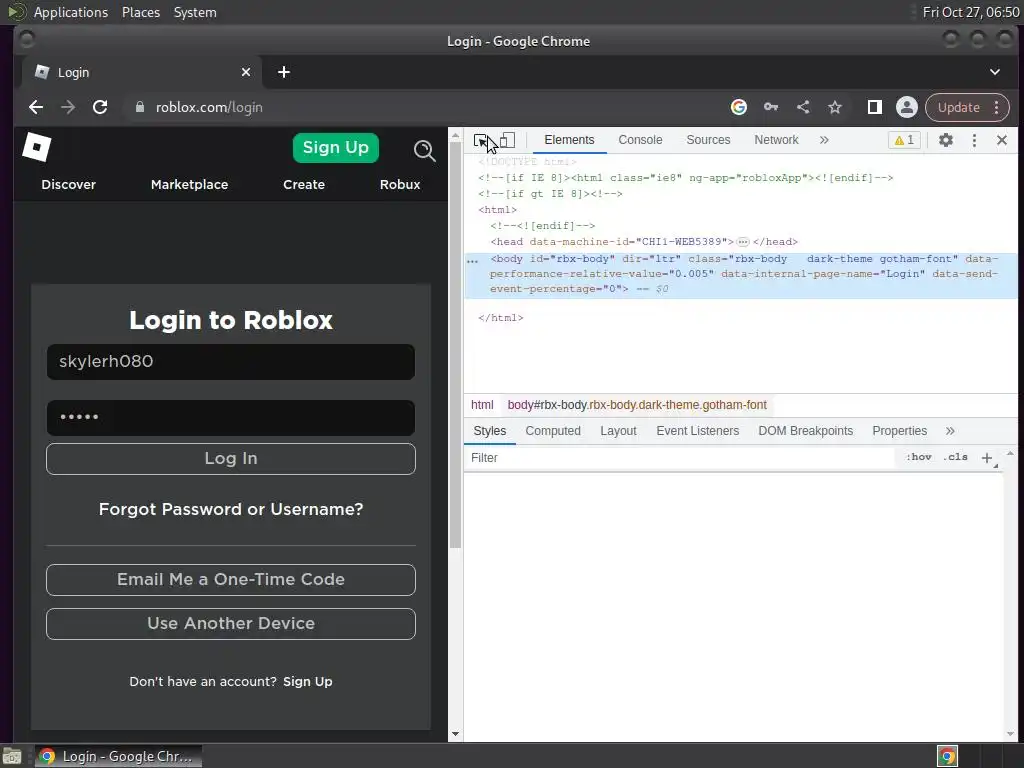Open the Chrome profile avatar icon
The height and width of the screenshot is (768, 1024).
pyautogui.click(x=906, y=107)
